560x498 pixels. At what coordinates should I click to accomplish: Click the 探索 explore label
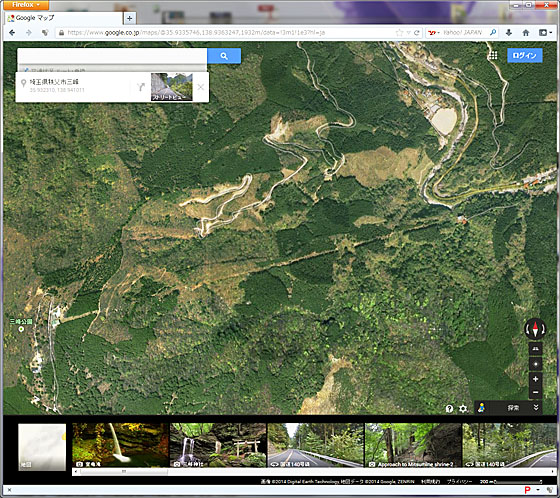point(513,408)
